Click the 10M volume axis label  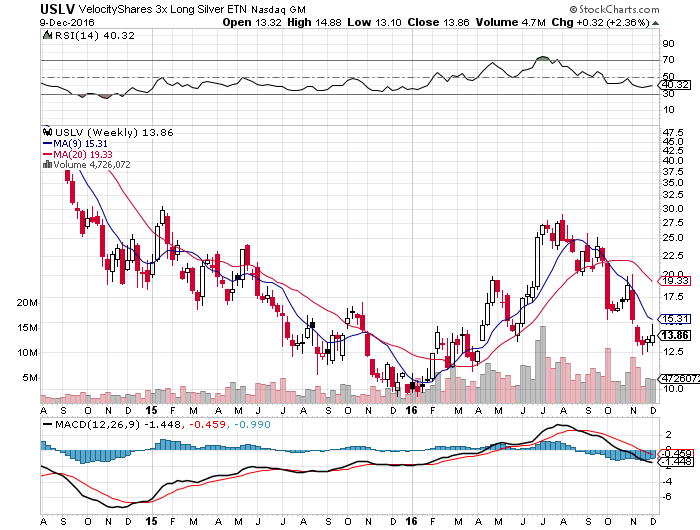click(27, 353)
